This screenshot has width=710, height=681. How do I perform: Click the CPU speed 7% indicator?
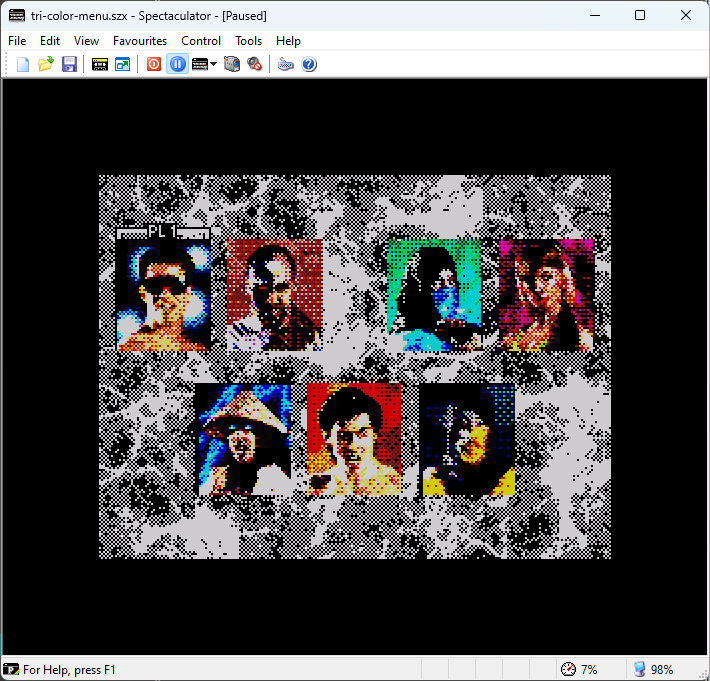click(579, 669)
